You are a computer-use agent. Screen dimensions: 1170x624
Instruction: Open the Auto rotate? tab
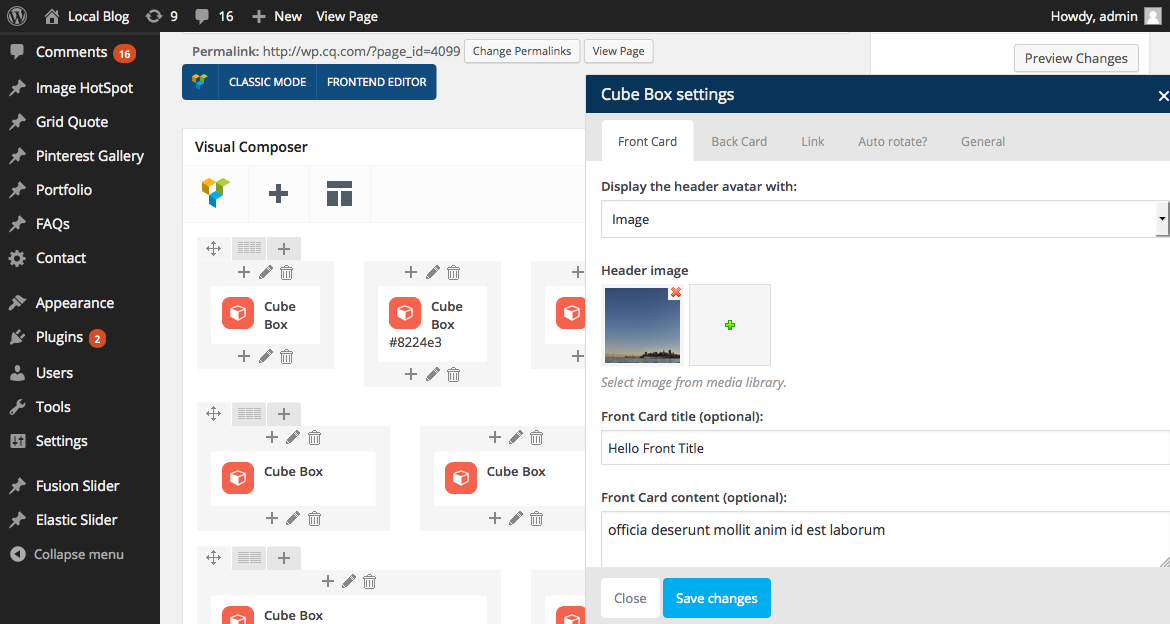click(x=892, y=141)
